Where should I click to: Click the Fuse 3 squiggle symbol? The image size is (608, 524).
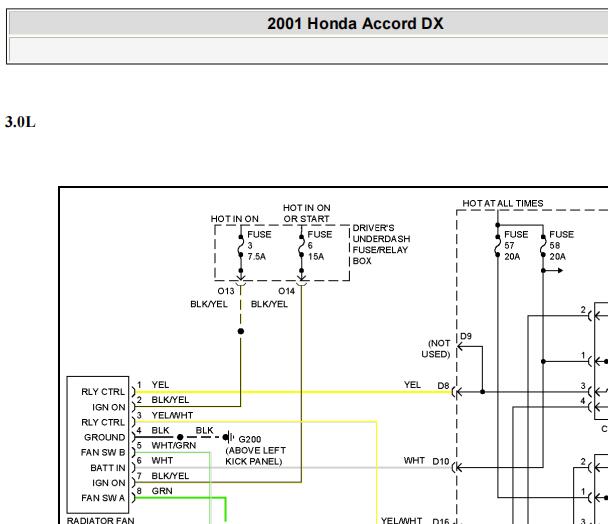pyautogui.click(x=241, y=246)
